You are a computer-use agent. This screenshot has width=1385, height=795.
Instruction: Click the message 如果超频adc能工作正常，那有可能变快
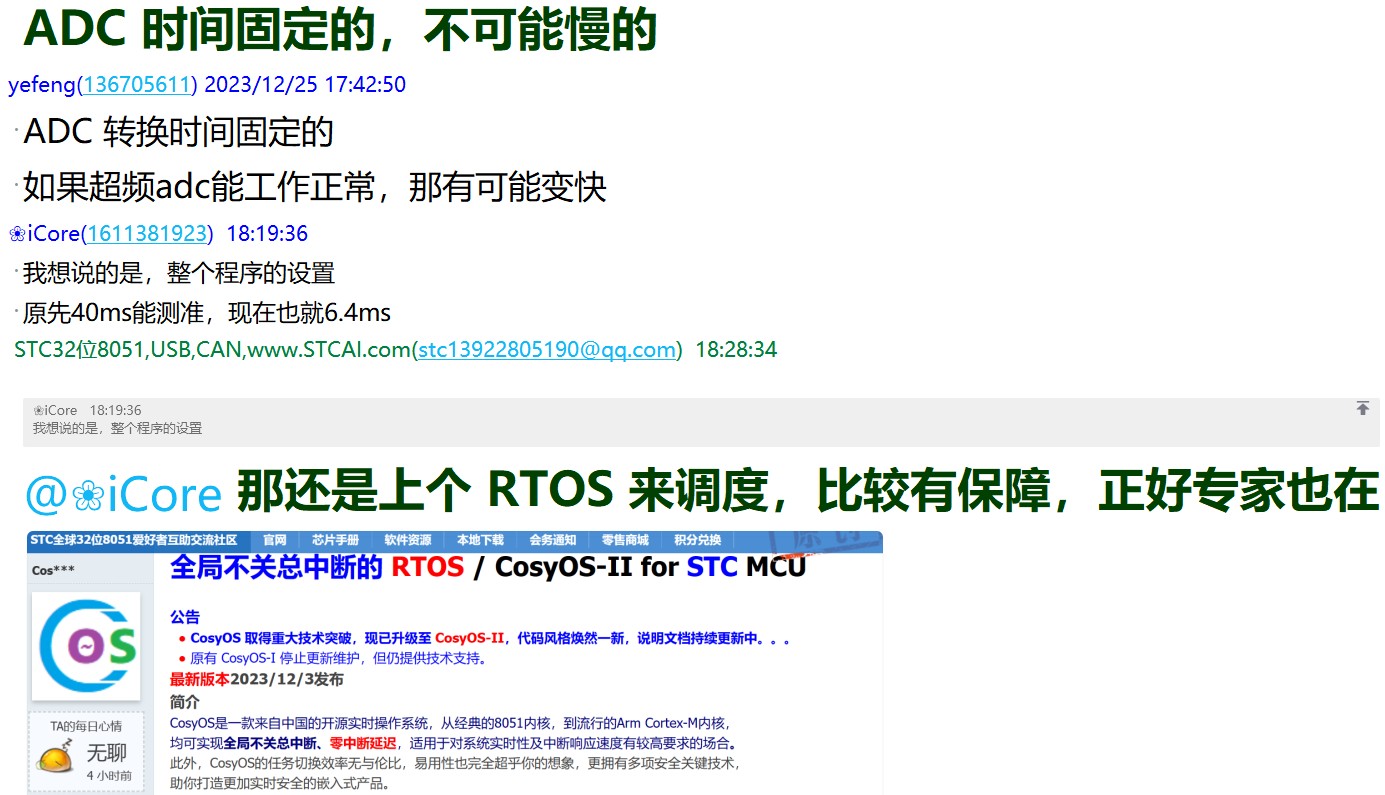pos(315,187)
